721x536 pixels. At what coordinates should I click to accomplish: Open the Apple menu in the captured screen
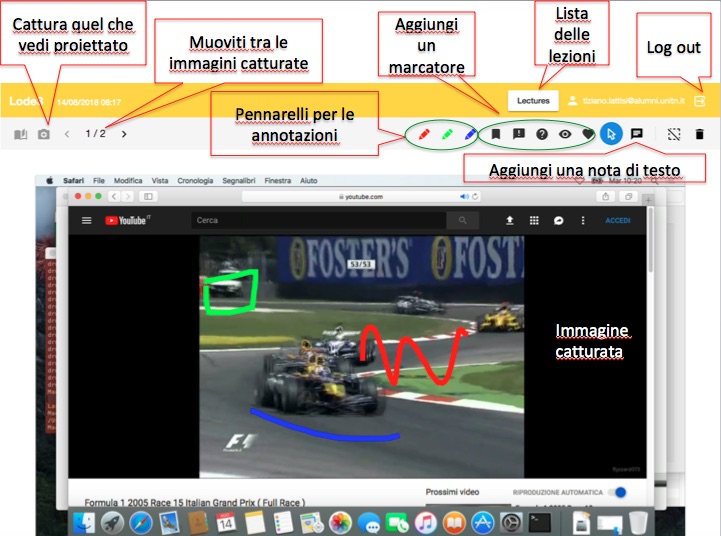(x=50, y=181)
